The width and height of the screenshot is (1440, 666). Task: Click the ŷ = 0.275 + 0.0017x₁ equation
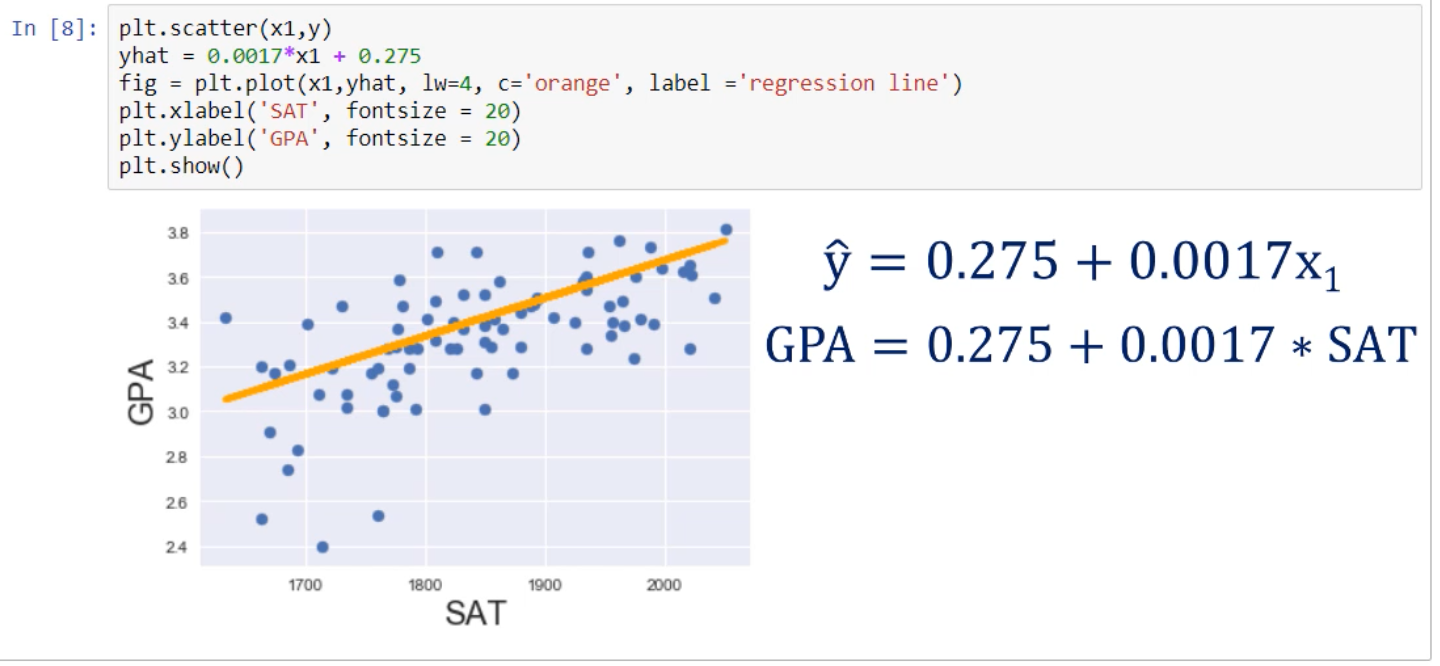[1081, 263]
